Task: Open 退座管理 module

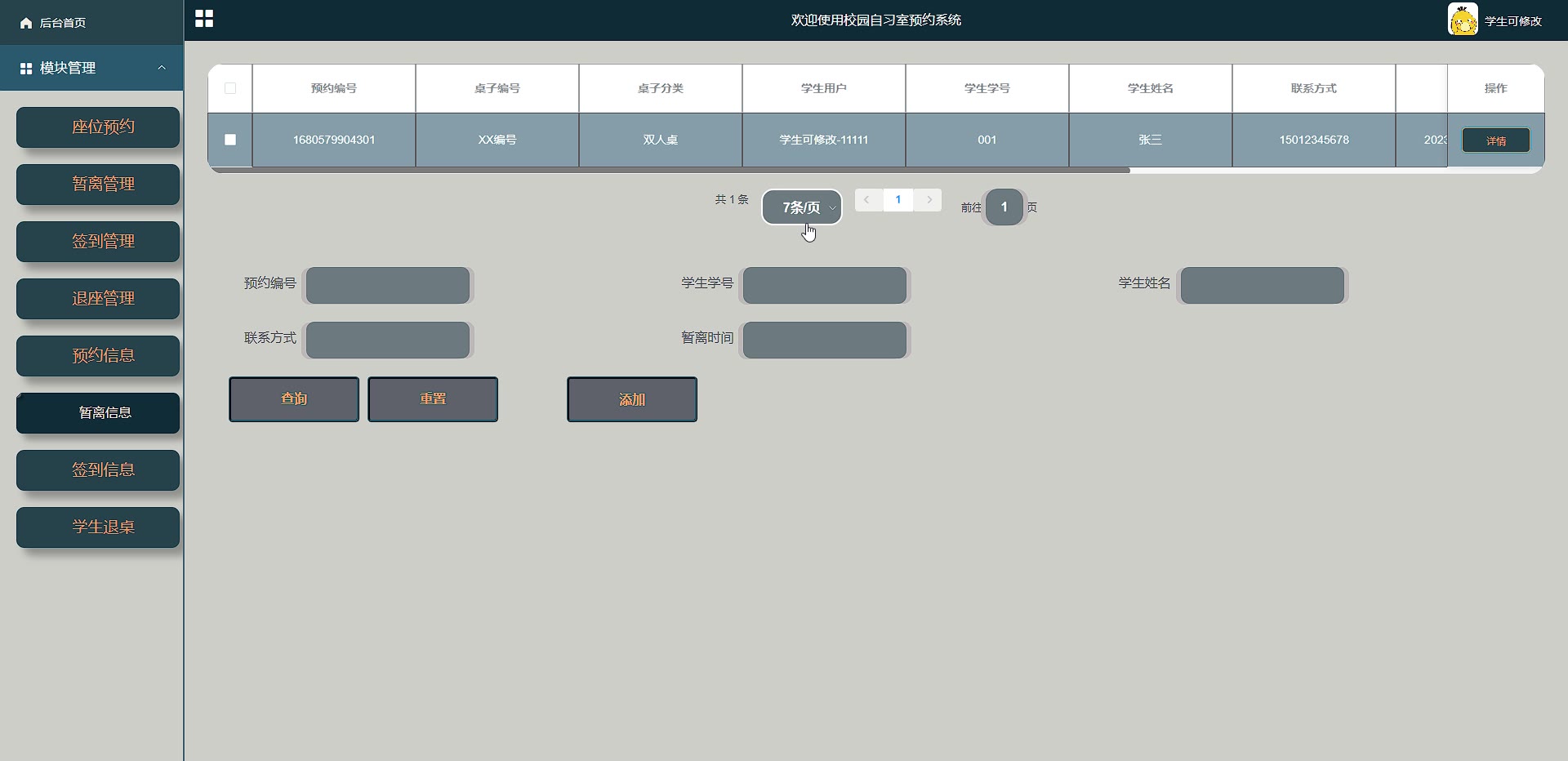Action: [98, 299]
